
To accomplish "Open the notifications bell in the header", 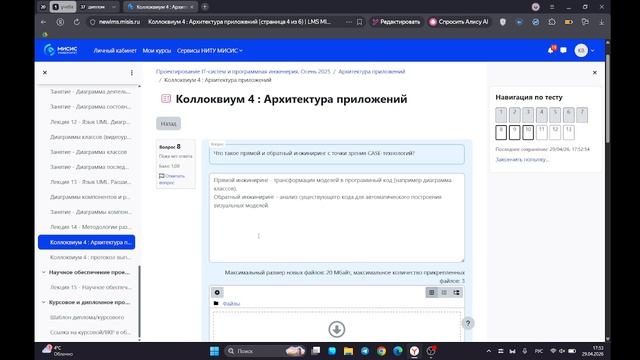I will point(551,50).
